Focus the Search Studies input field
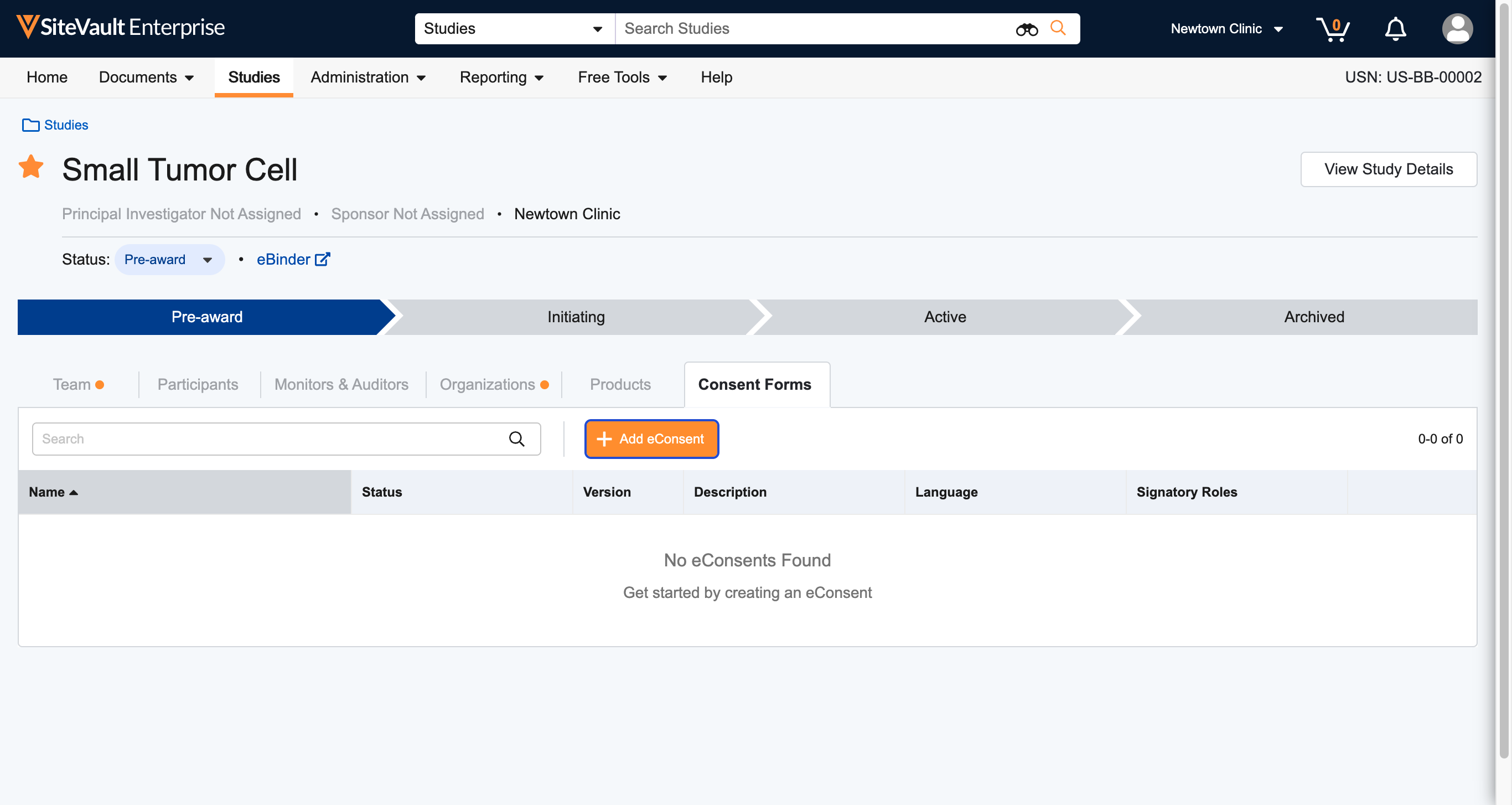Viewport: 1512px width, 805px height. (816, 29)
